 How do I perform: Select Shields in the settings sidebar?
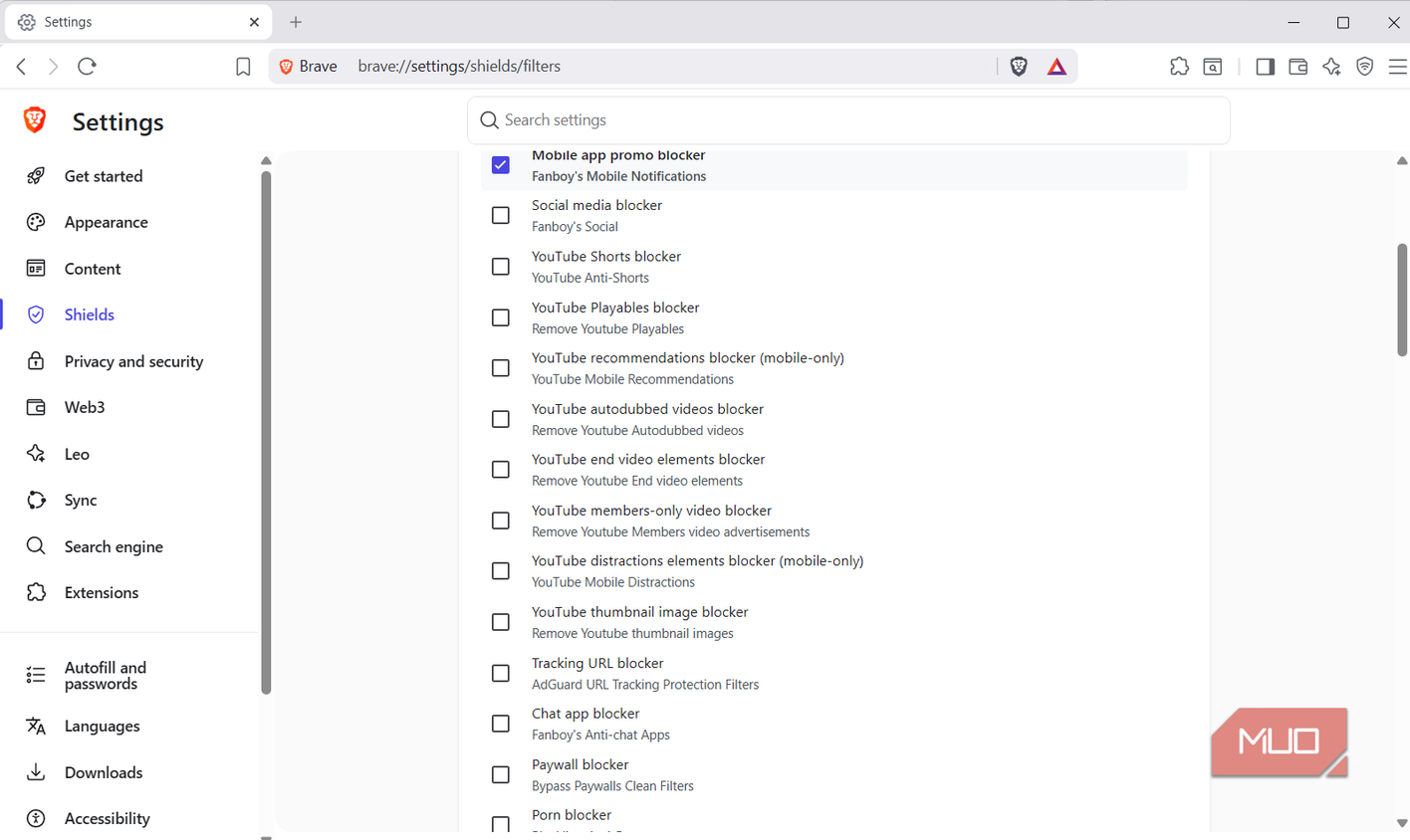point(90,315)
